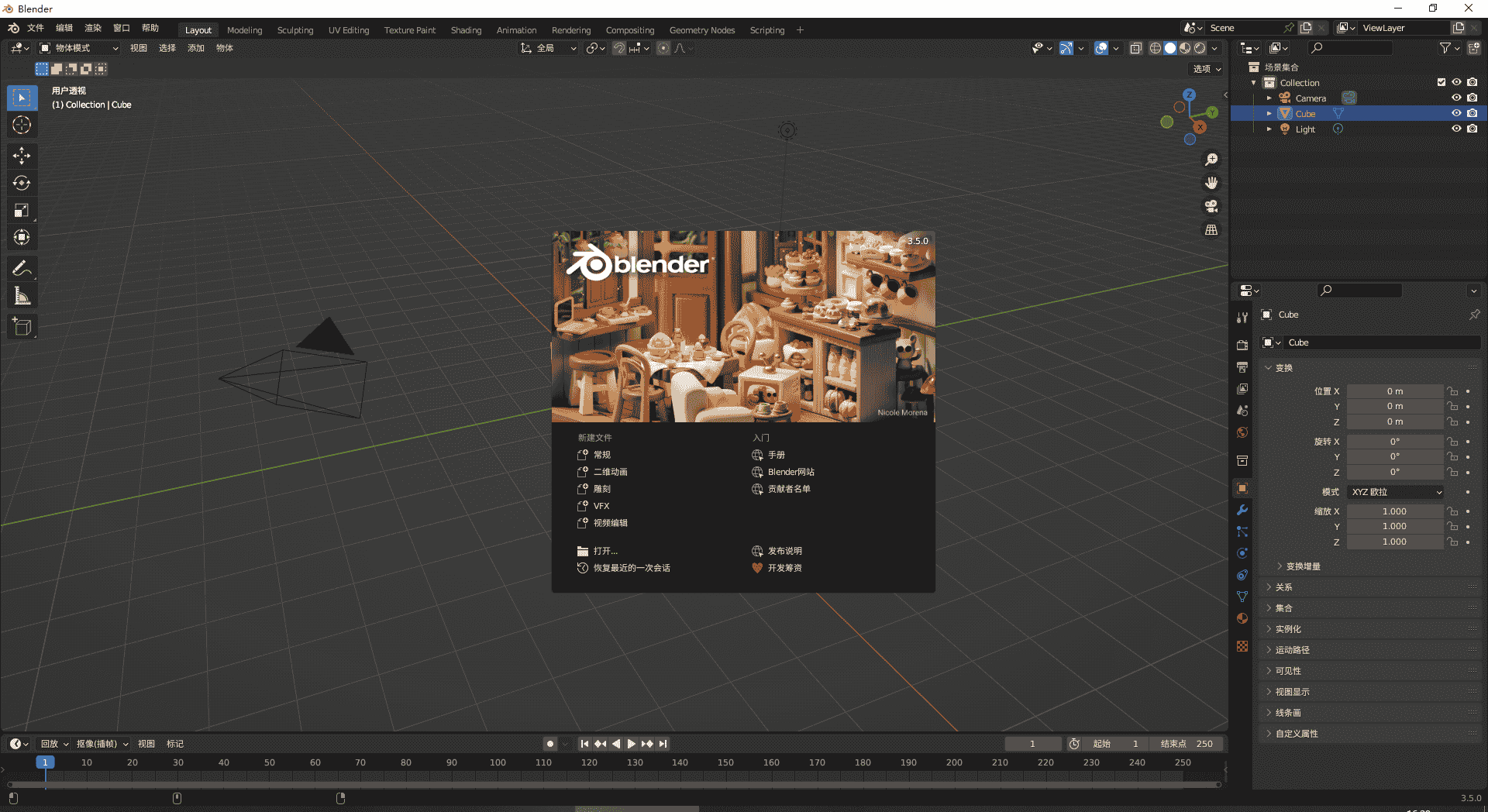1488x812 pixels.
Task: Open Release Notes link on splash
Action: pos(784,551)
